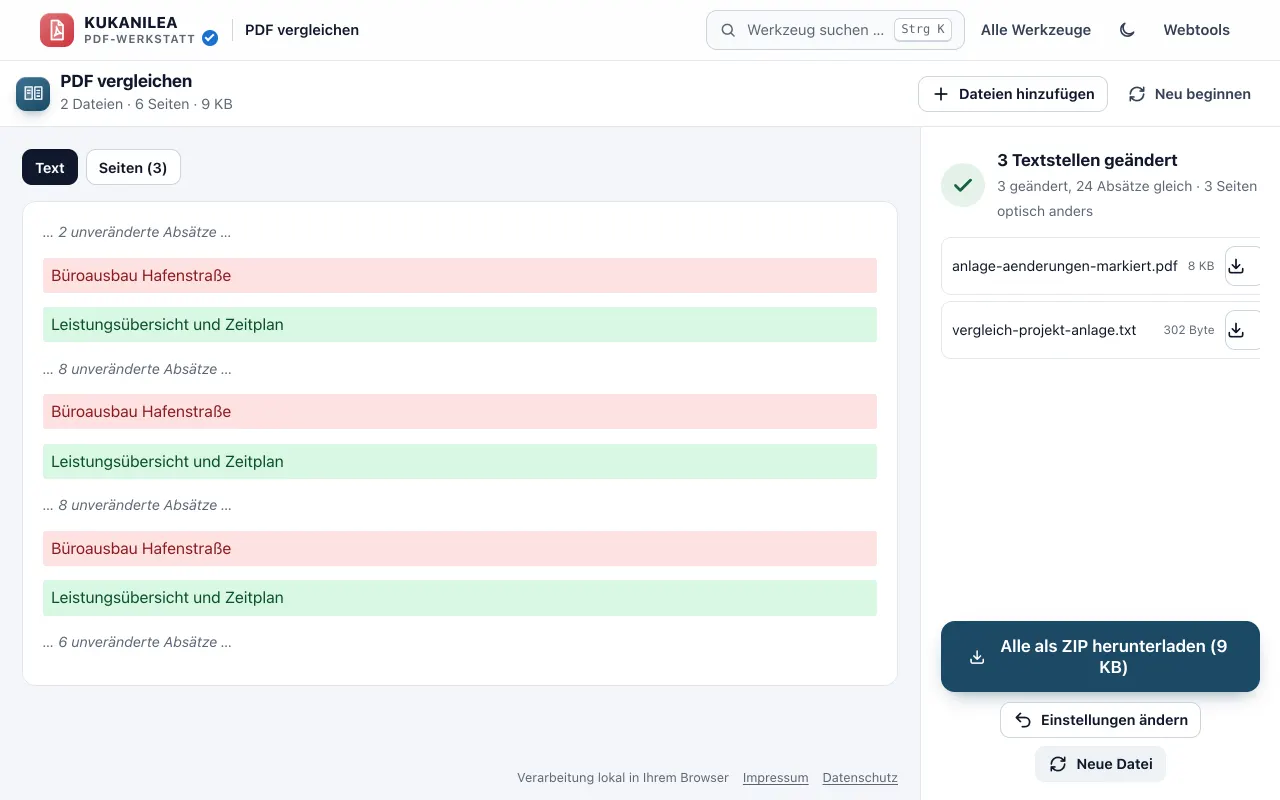Click the Kukanilea PDF logo icon
This screenshot has width=1280, height=800.
point(57,30)
